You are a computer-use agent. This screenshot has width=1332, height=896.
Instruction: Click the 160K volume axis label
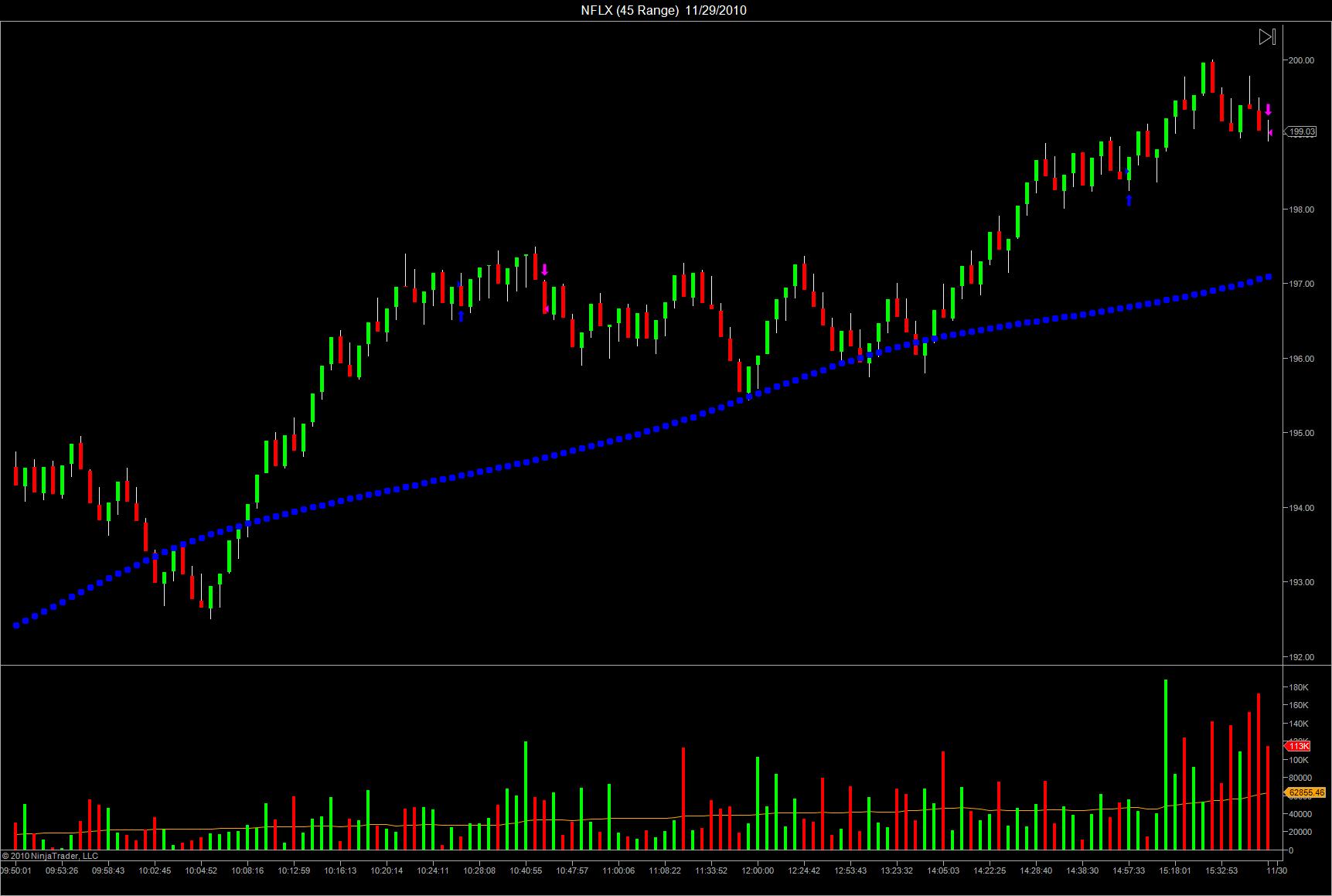pyautogui.click(x=1299, y=705)
